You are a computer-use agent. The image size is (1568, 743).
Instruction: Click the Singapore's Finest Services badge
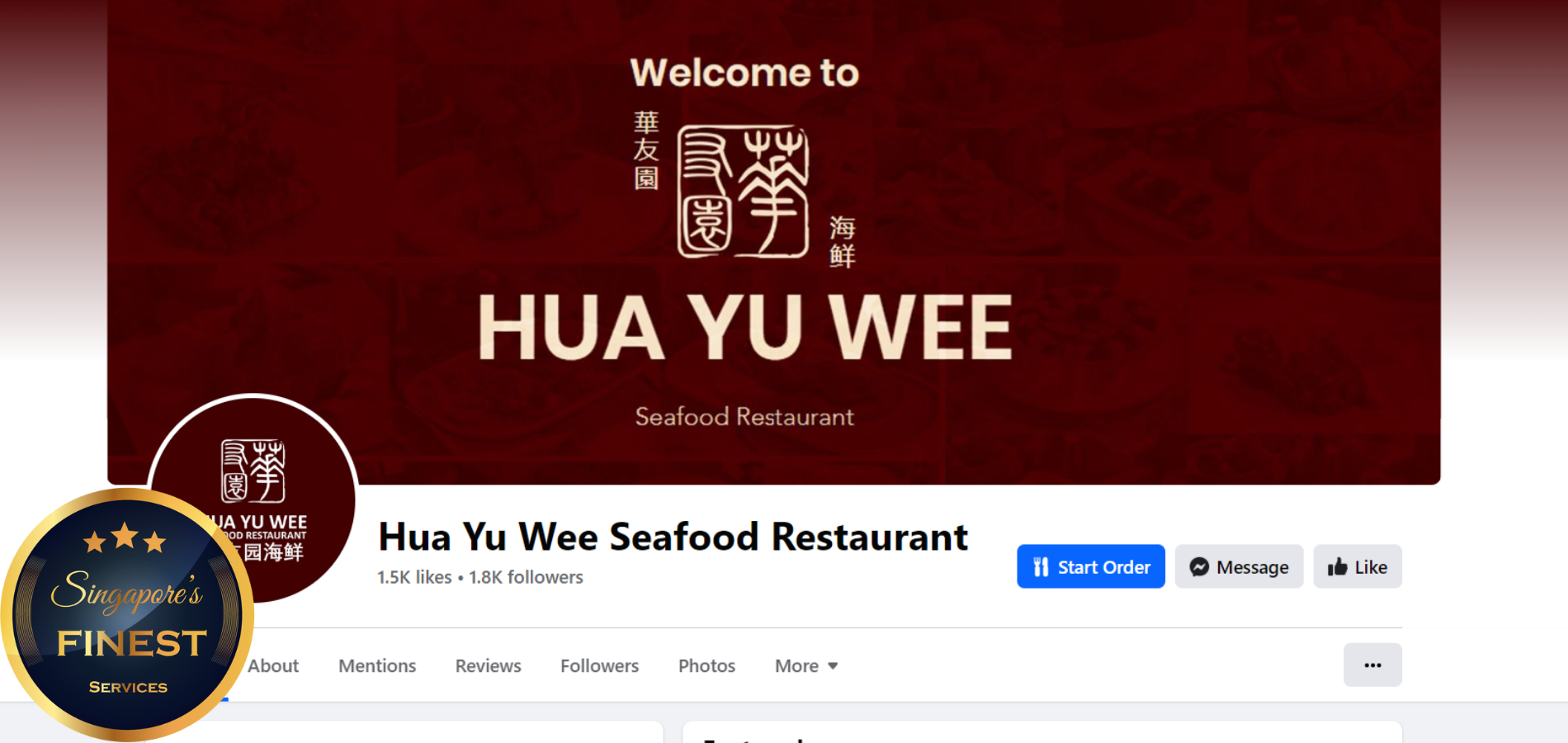(127, 614)
